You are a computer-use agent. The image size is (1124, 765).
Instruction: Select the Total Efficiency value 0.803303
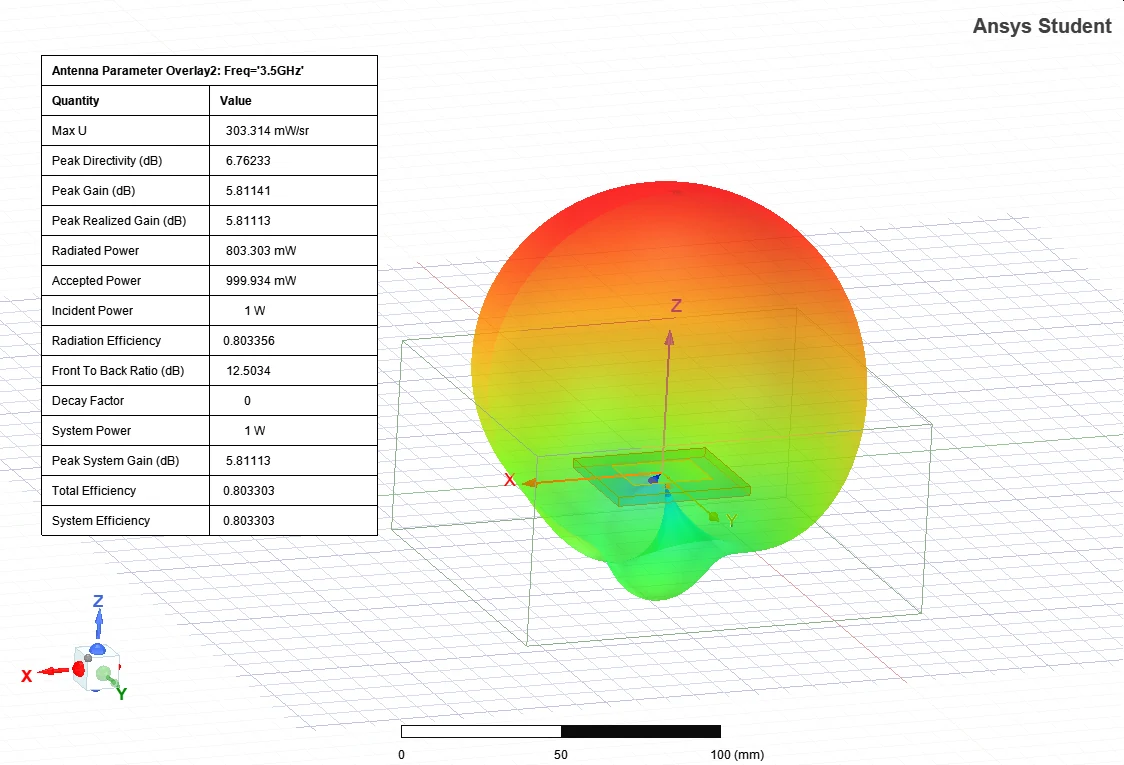(249, 490)
